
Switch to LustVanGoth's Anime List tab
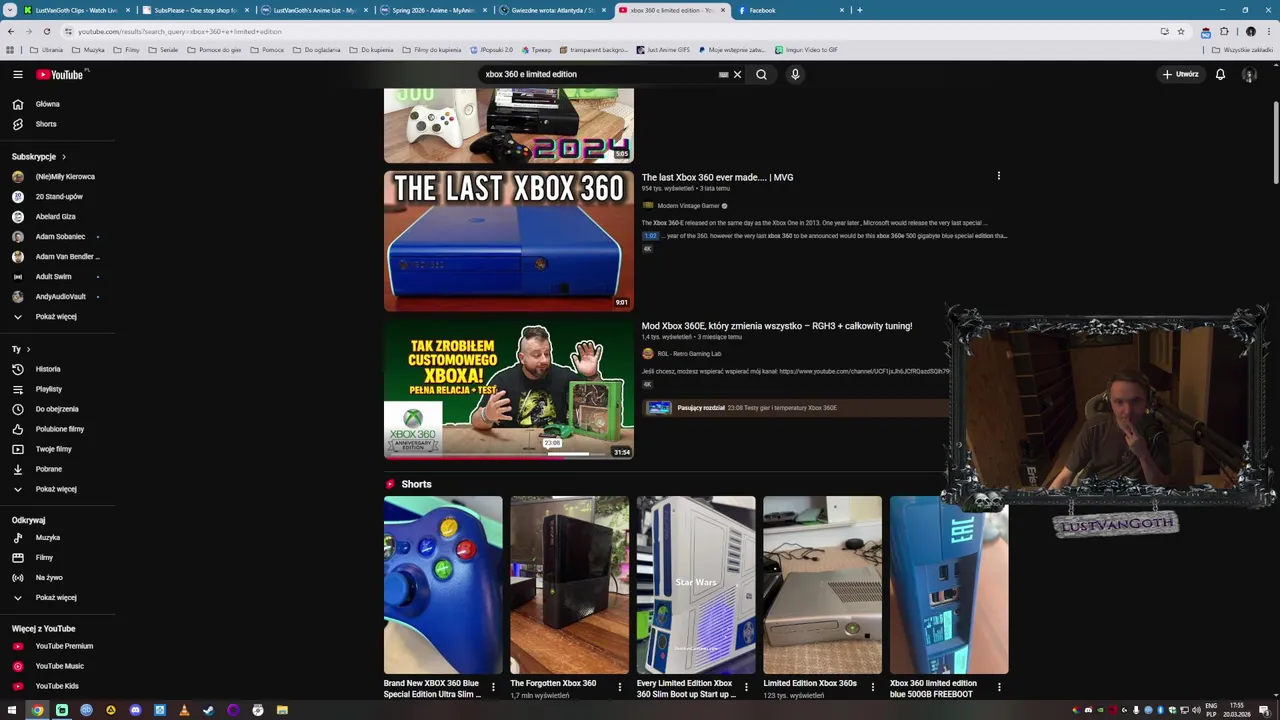(x=313, y=10)
